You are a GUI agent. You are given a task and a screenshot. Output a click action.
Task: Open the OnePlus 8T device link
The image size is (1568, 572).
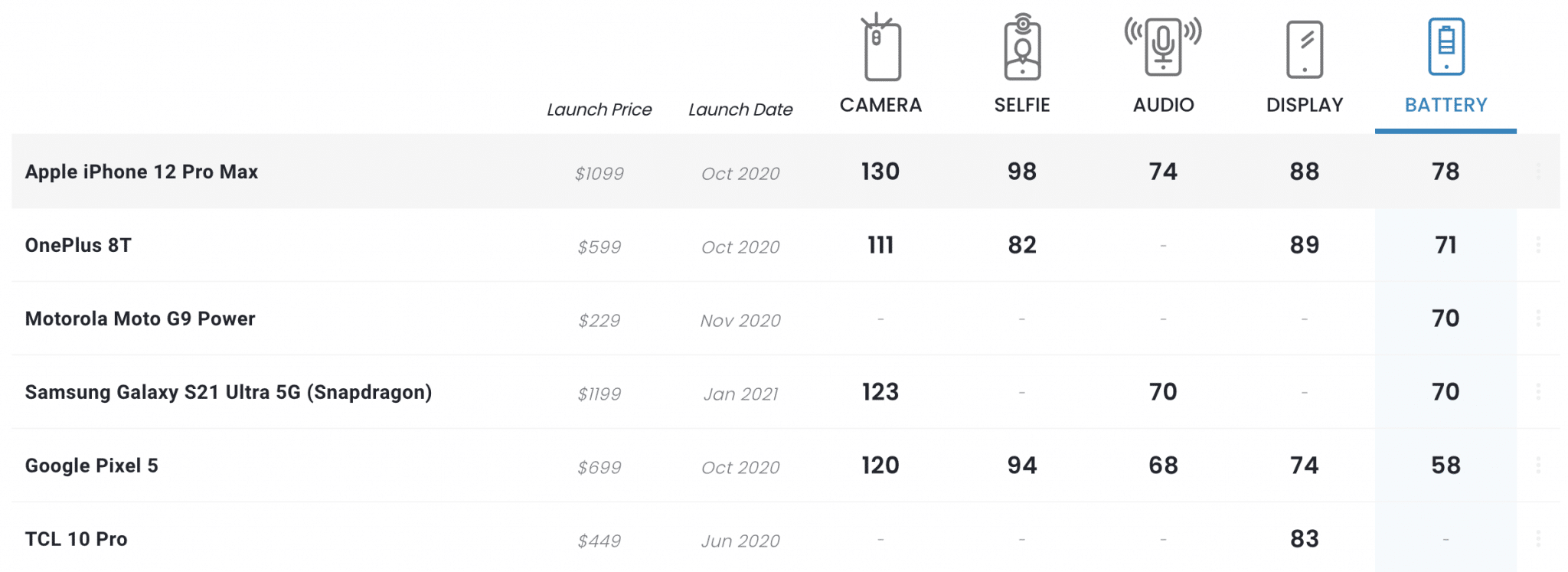click(x=78, y=245)
